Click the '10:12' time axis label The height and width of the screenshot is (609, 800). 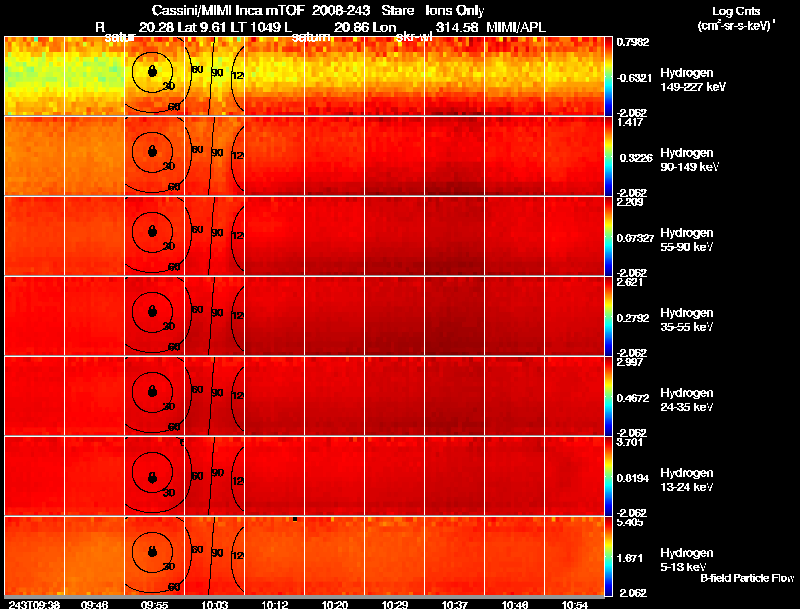tap(274, 604)
